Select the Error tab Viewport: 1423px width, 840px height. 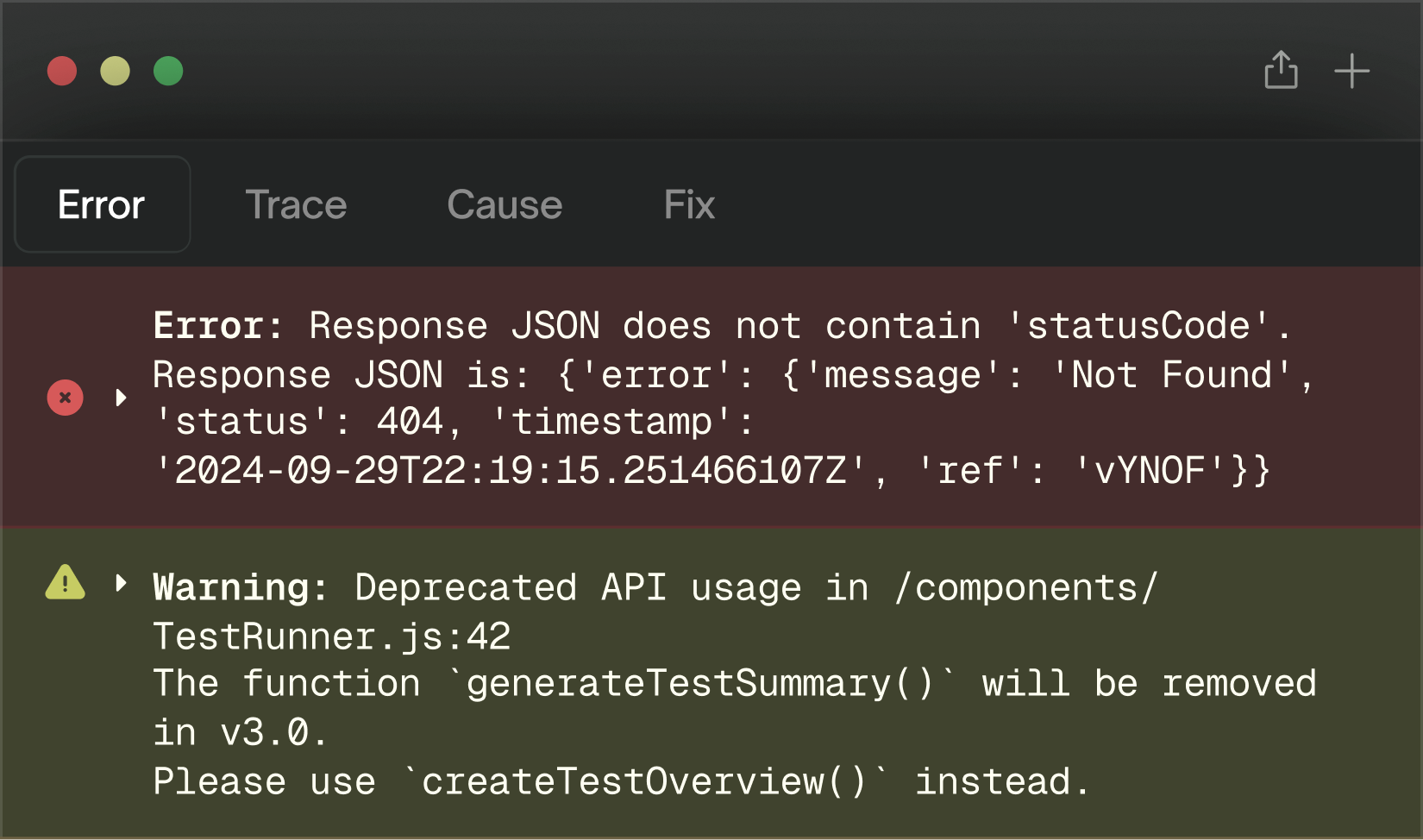click(103, 204)
